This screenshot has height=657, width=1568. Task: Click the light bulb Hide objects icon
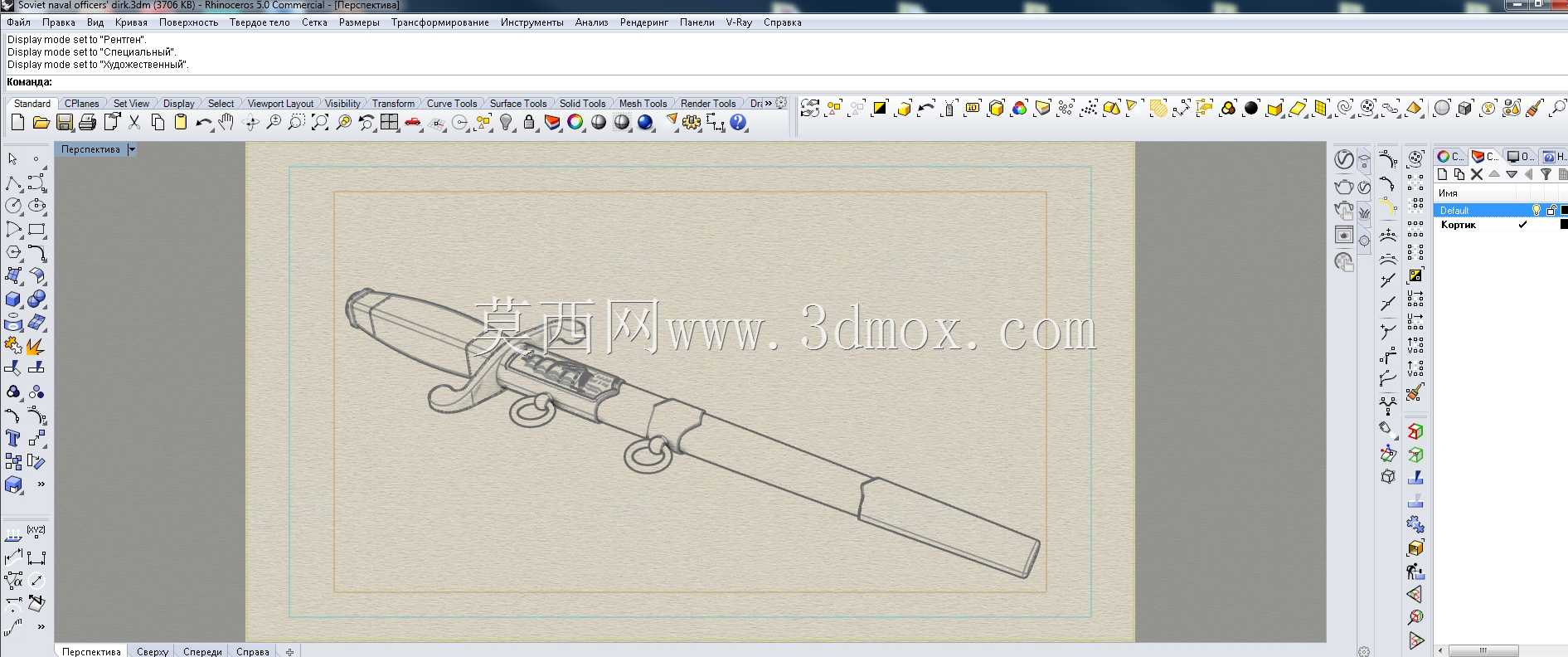point(506,123)
